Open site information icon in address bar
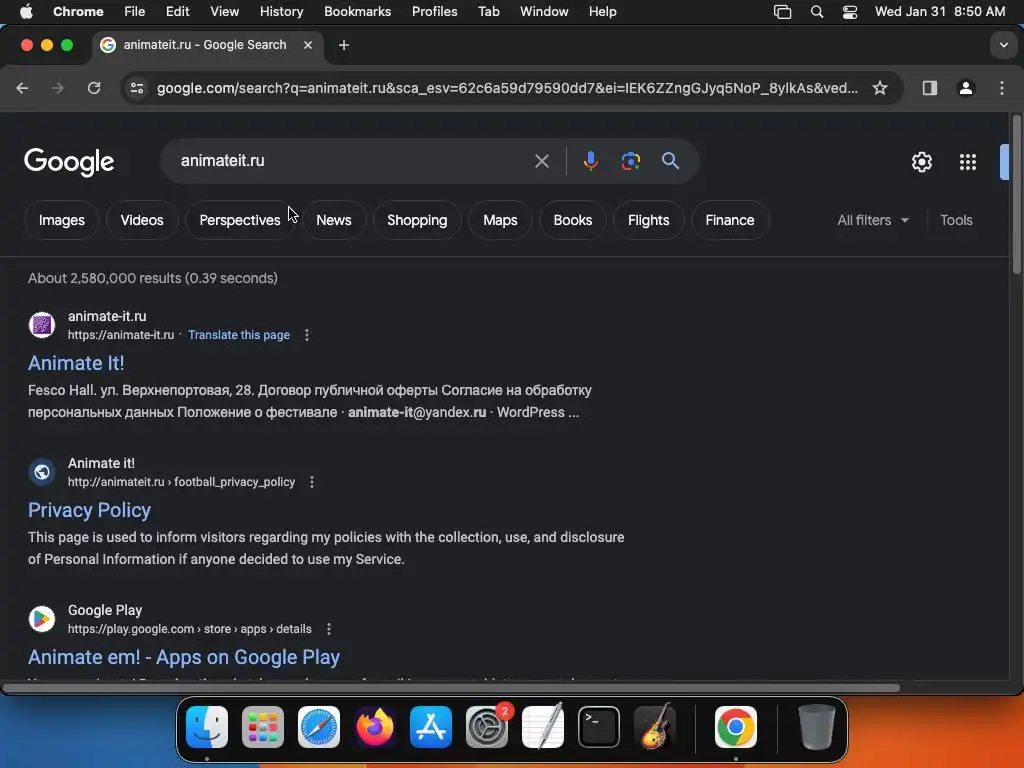 (x=136, y=88)
